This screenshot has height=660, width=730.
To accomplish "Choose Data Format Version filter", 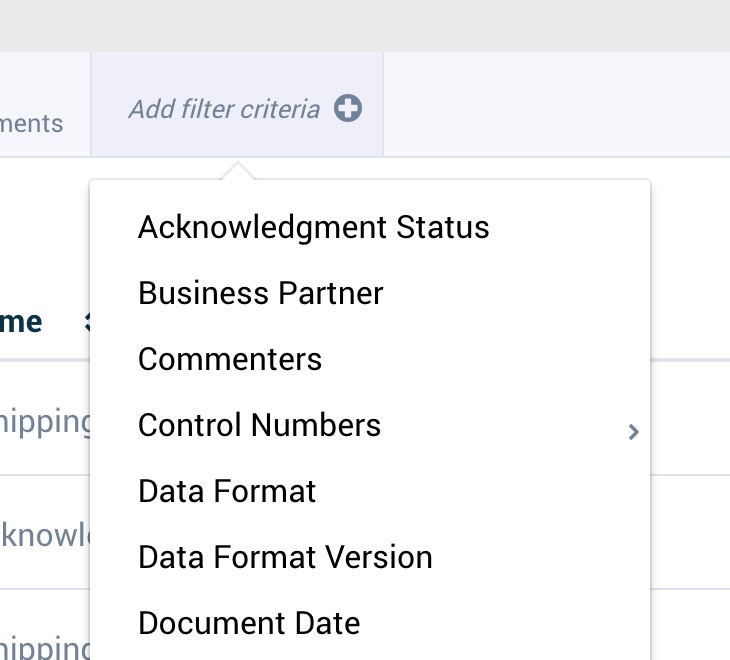I will click(370, 558).
